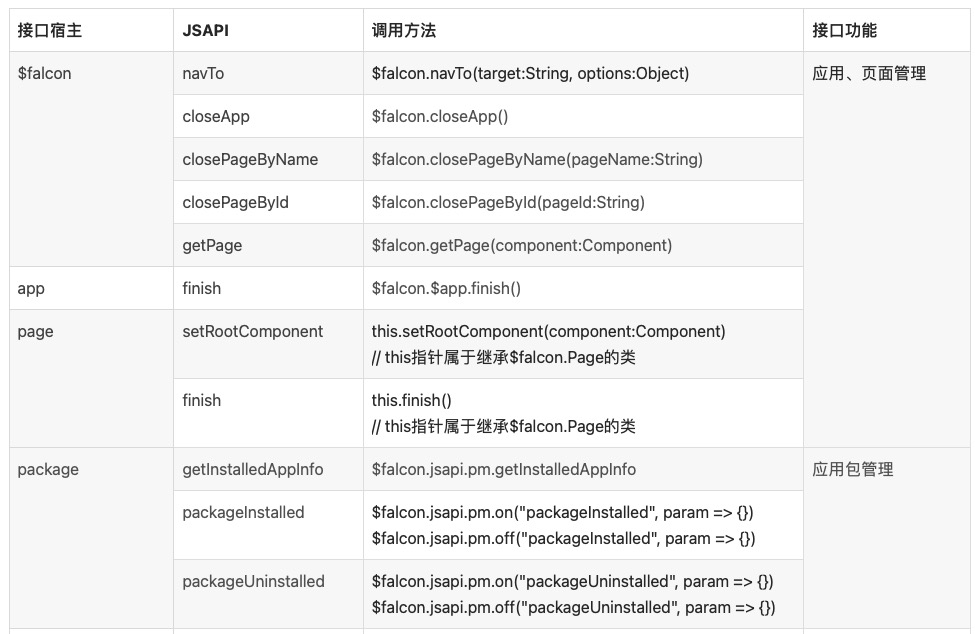Click the 接口宿主 column header
Viewport: 975px width, 634px height.
50,30
